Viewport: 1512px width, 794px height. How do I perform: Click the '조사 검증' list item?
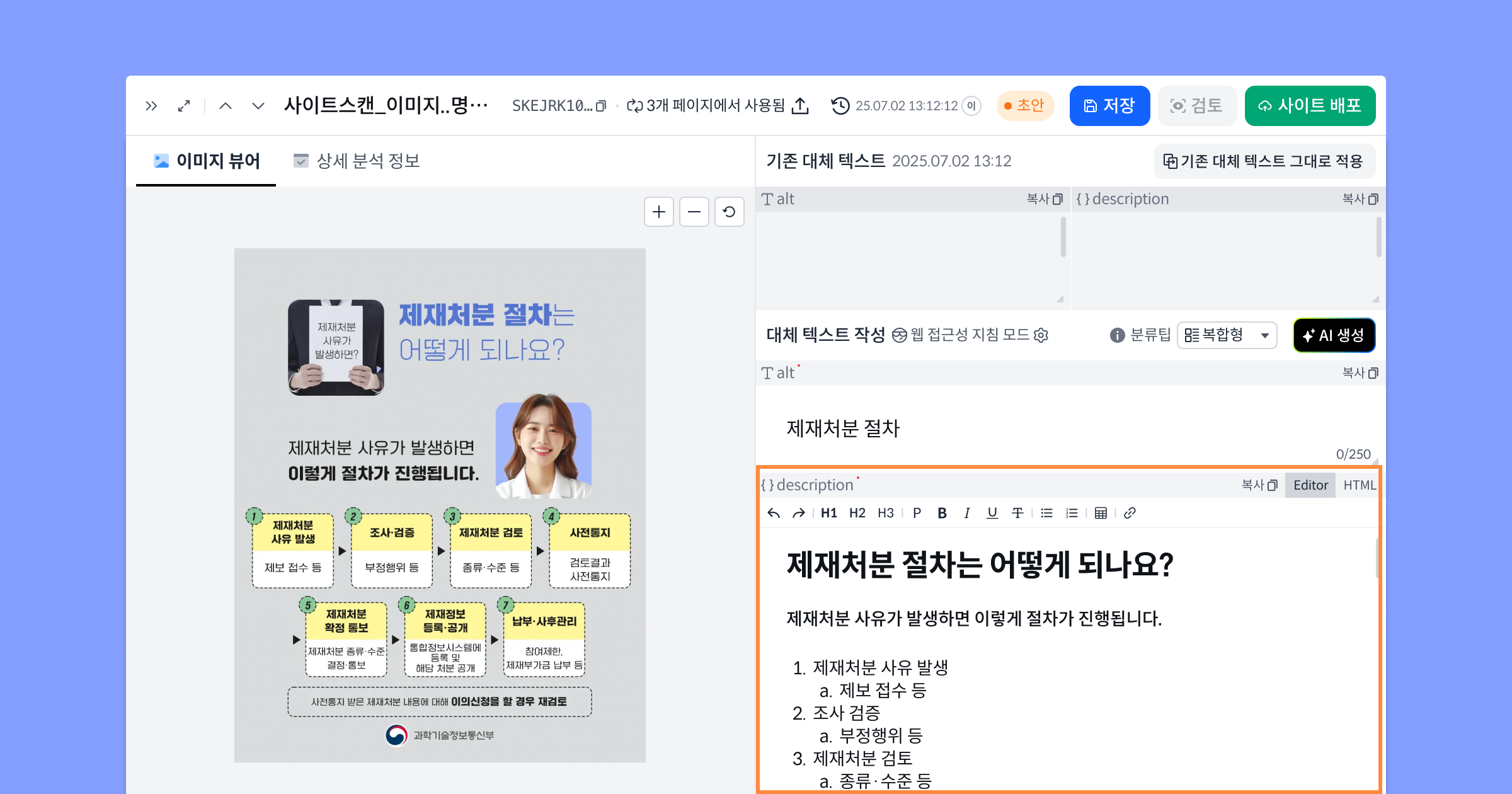click(x=847, y=713)
